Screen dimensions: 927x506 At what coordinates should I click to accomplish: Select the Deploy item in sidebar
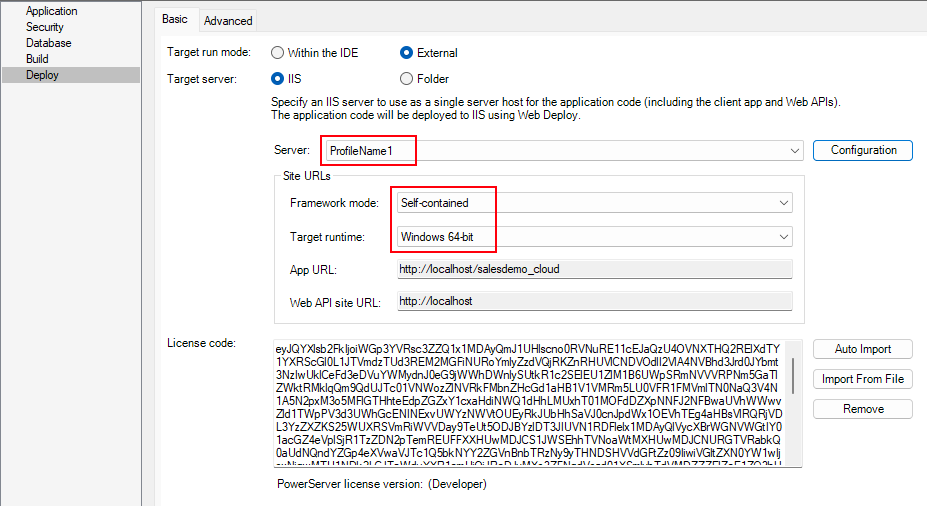coord(42,75)
